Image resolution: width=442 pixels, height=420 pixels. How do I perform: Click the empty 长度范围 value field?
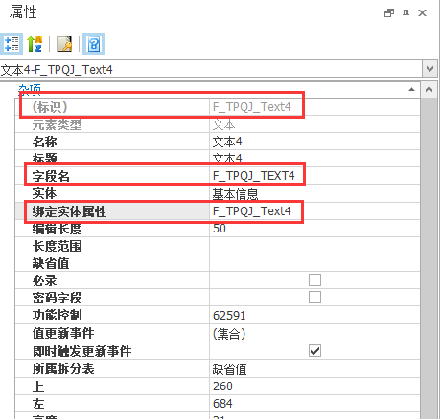click(315, 246)
